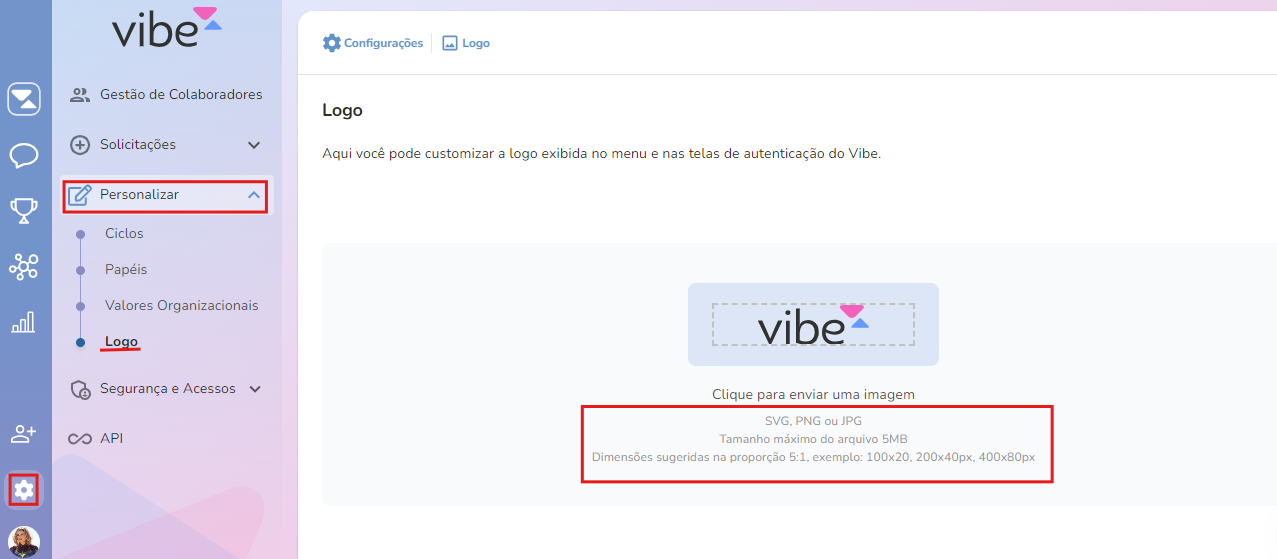Click the infinity icon beside API
The width and height of the screenshot is (1277, 559).
pos(79,439)
